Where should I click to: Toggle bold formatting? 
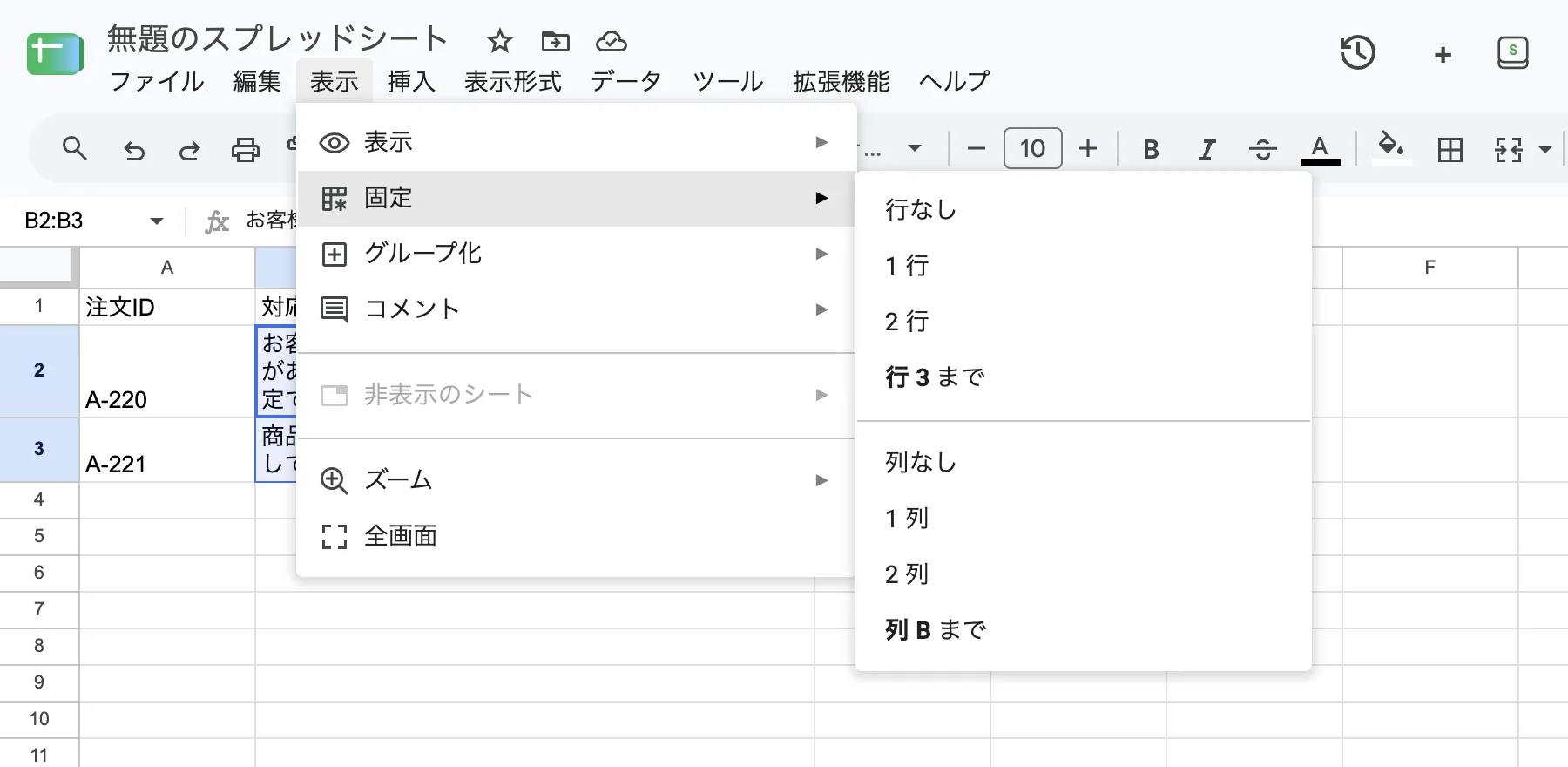pos(1151,150)
